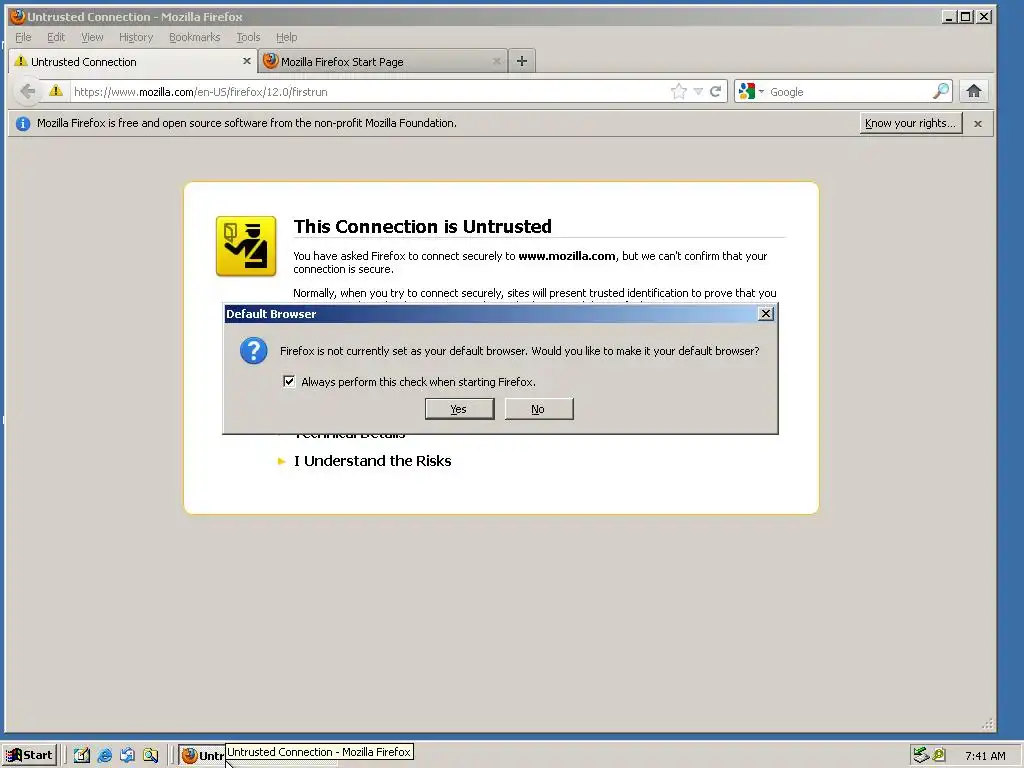Open the File menu
Screen dimensions: 1024x768
pyautogui.click(x=24, y=37)
